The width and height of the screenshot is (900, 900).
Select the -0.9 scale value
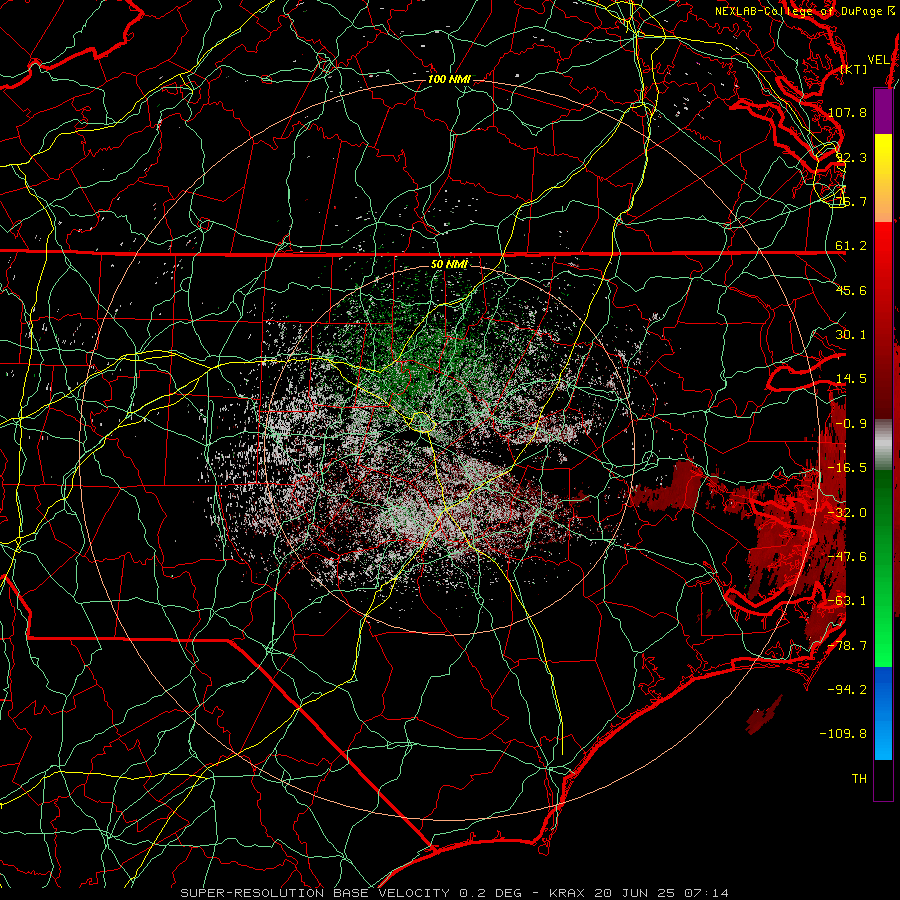[851, 423]
